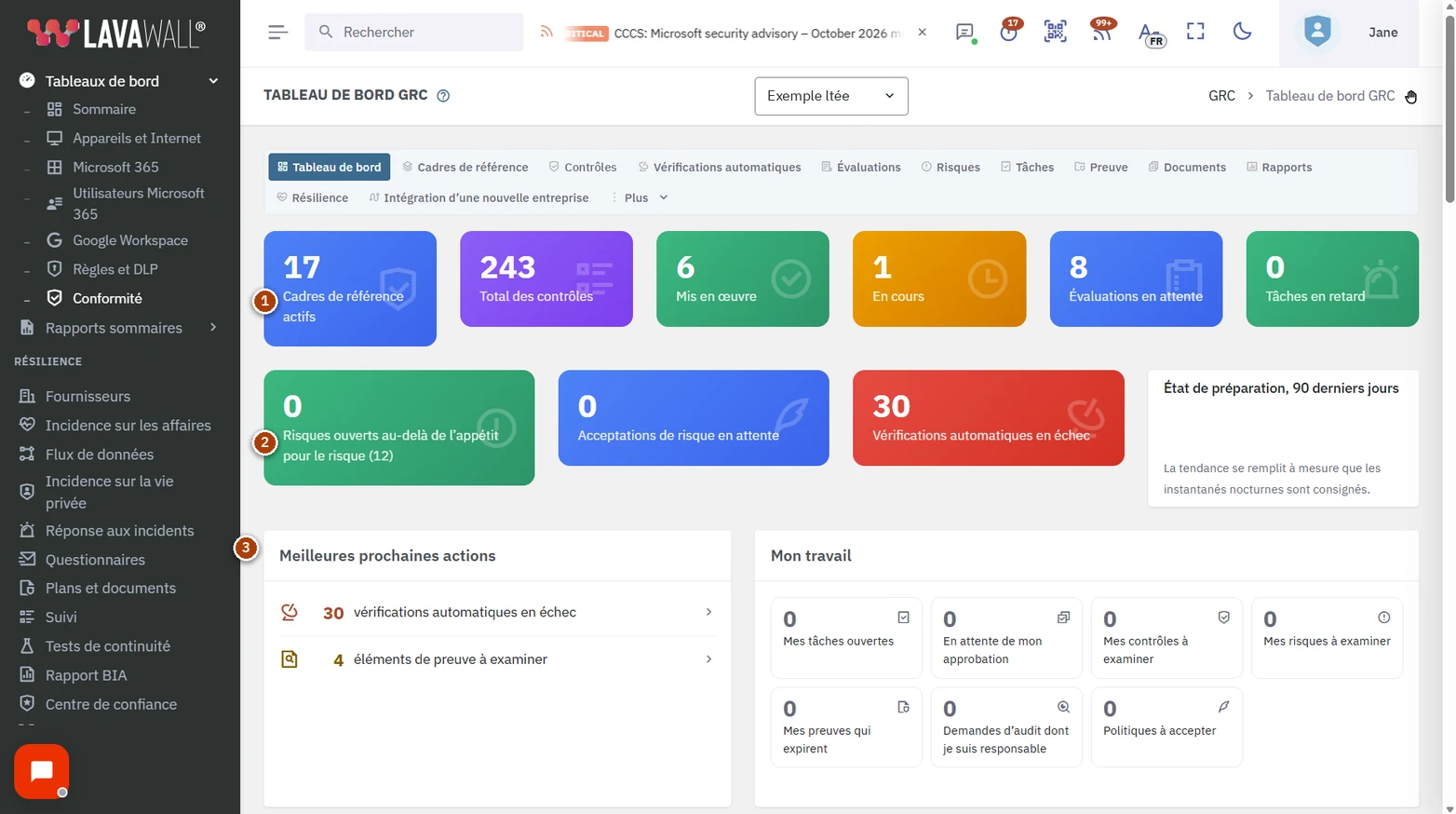Viewport: 1456px width, 814px height.
Task: Open Microsoft 365 in the sidebar
Action: [115, 167]
